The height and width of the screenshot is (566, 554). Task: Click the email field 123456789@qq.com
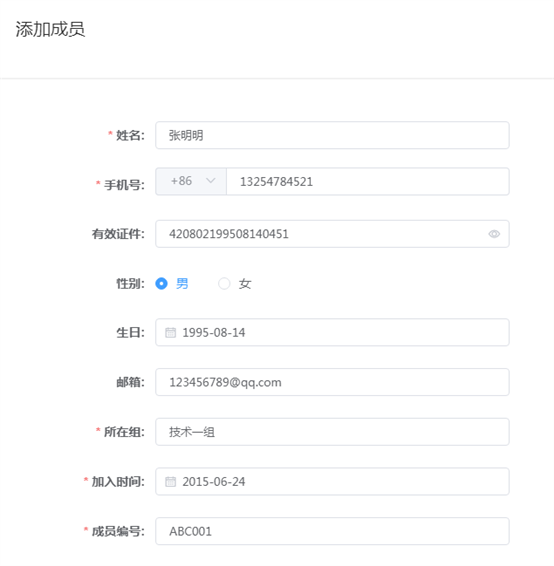(x=332, y=382)
